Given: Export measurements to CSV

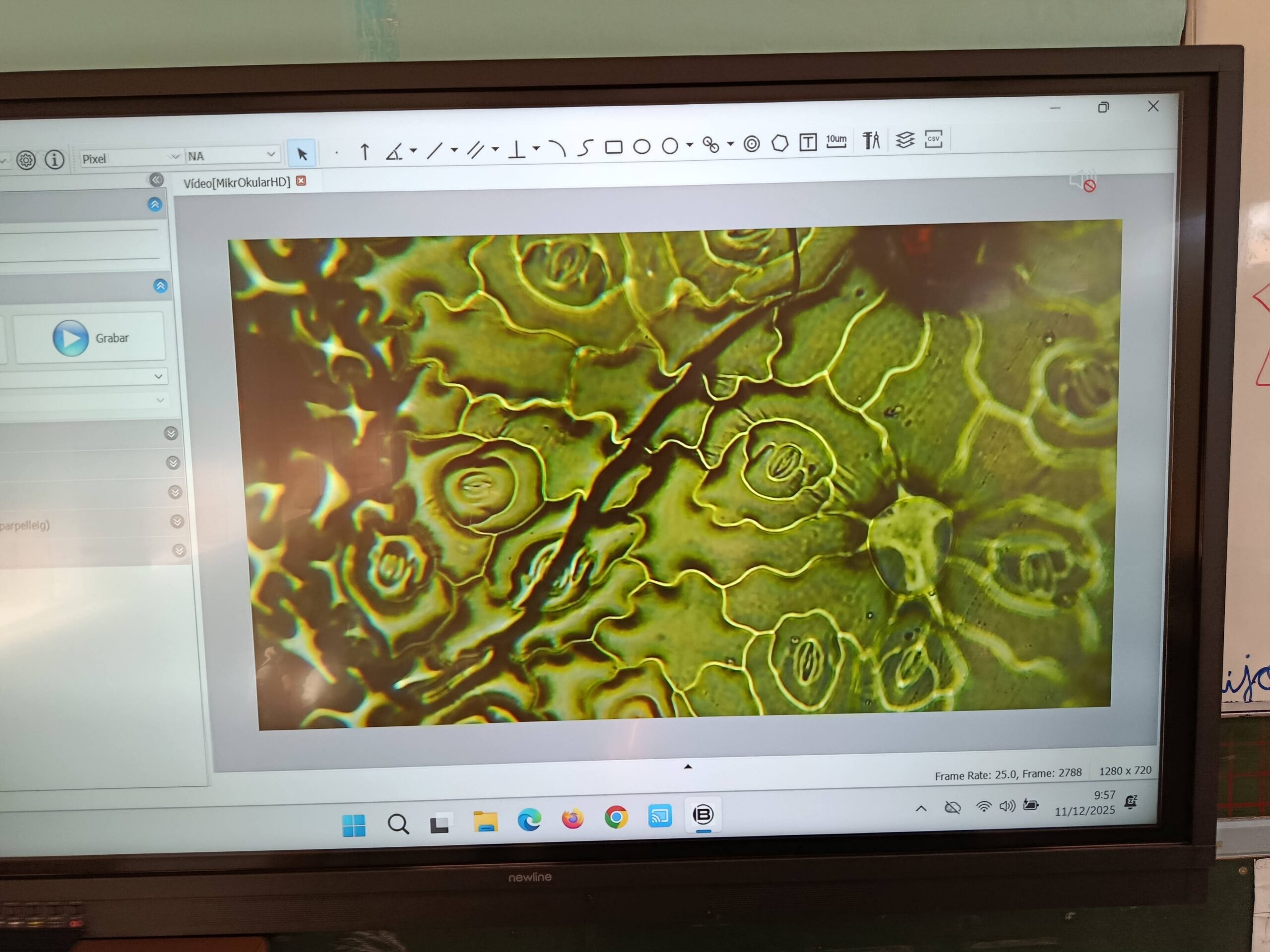Looking at the screenshot, I should pyautogui.click(x=933, y=139).
